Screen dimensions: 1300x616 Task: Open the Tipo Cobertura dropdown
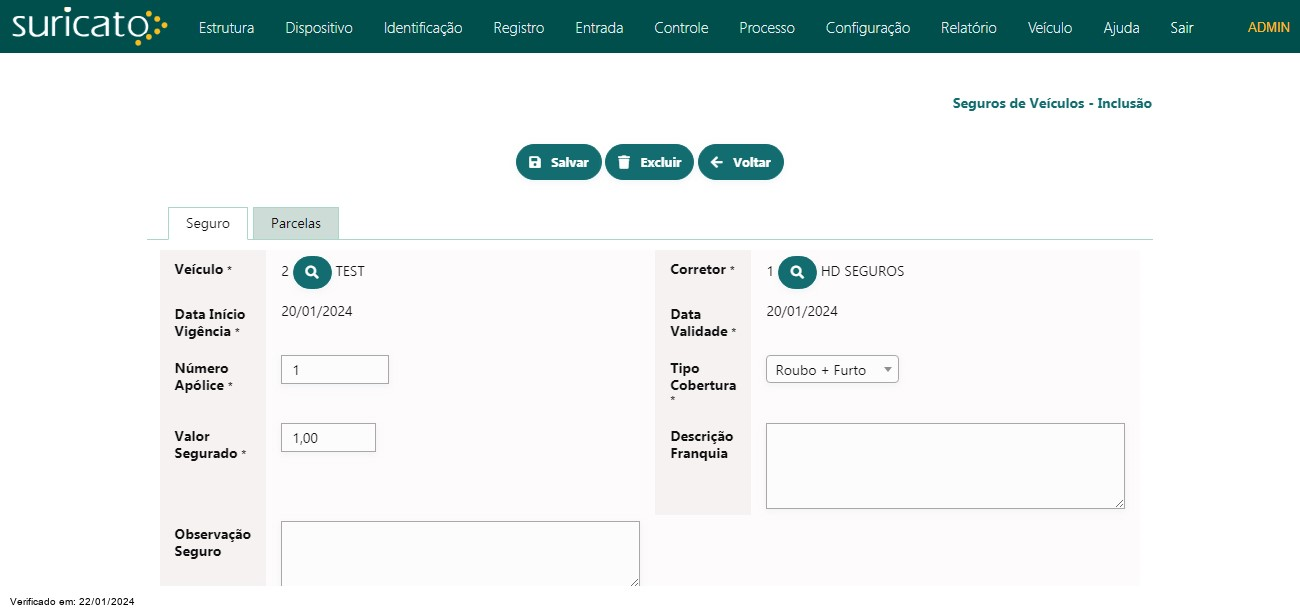pos(832,370)
